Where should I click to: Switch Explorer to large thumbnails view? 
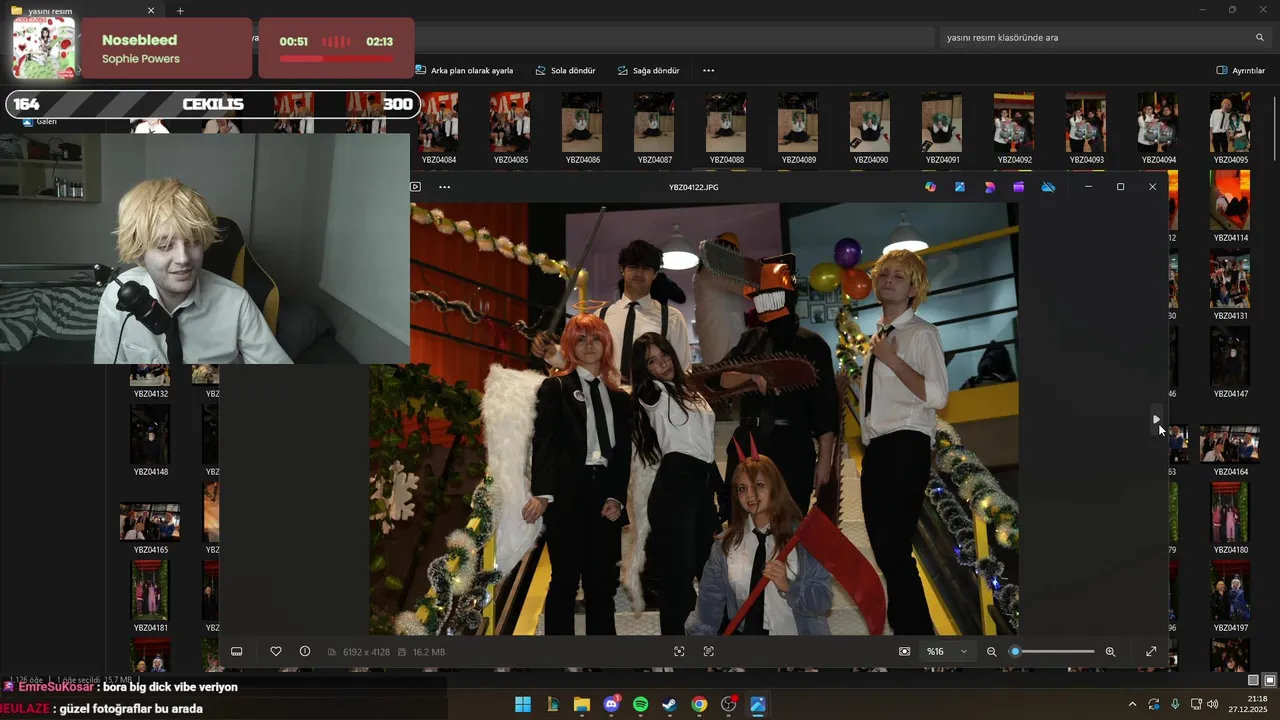(1270, 680)
